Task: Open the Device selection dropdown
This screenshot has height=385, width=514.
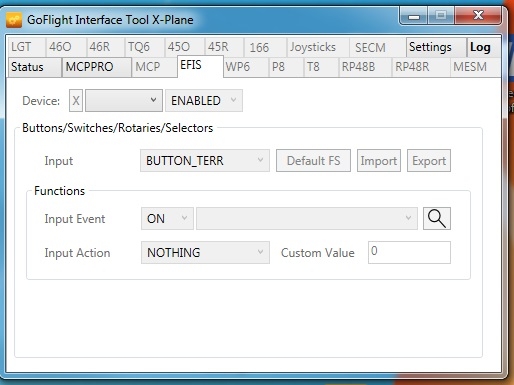Action: point(124,100)
